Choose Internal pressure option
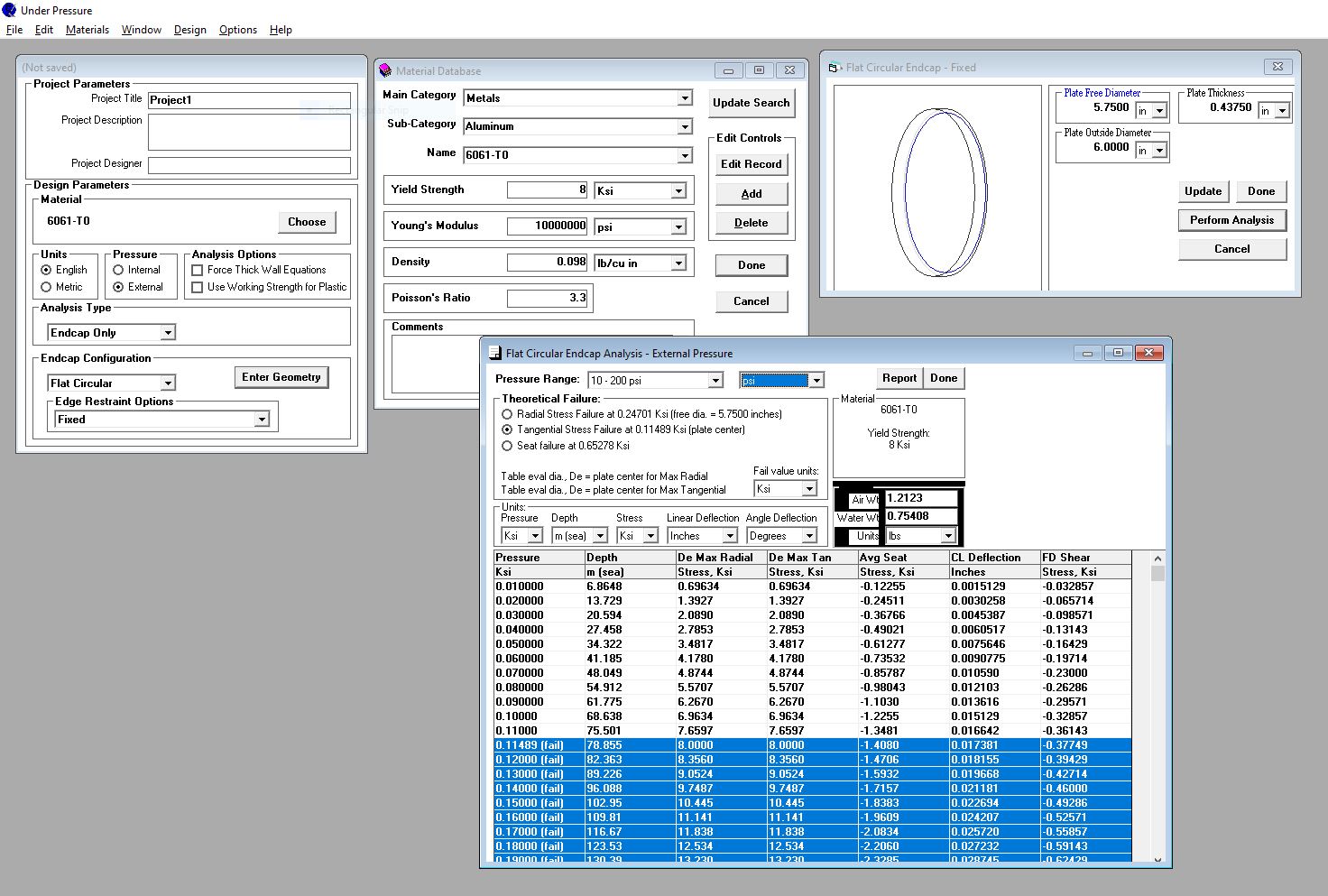Viewport: 1328px width, 896px height. [x=118, y=270]
